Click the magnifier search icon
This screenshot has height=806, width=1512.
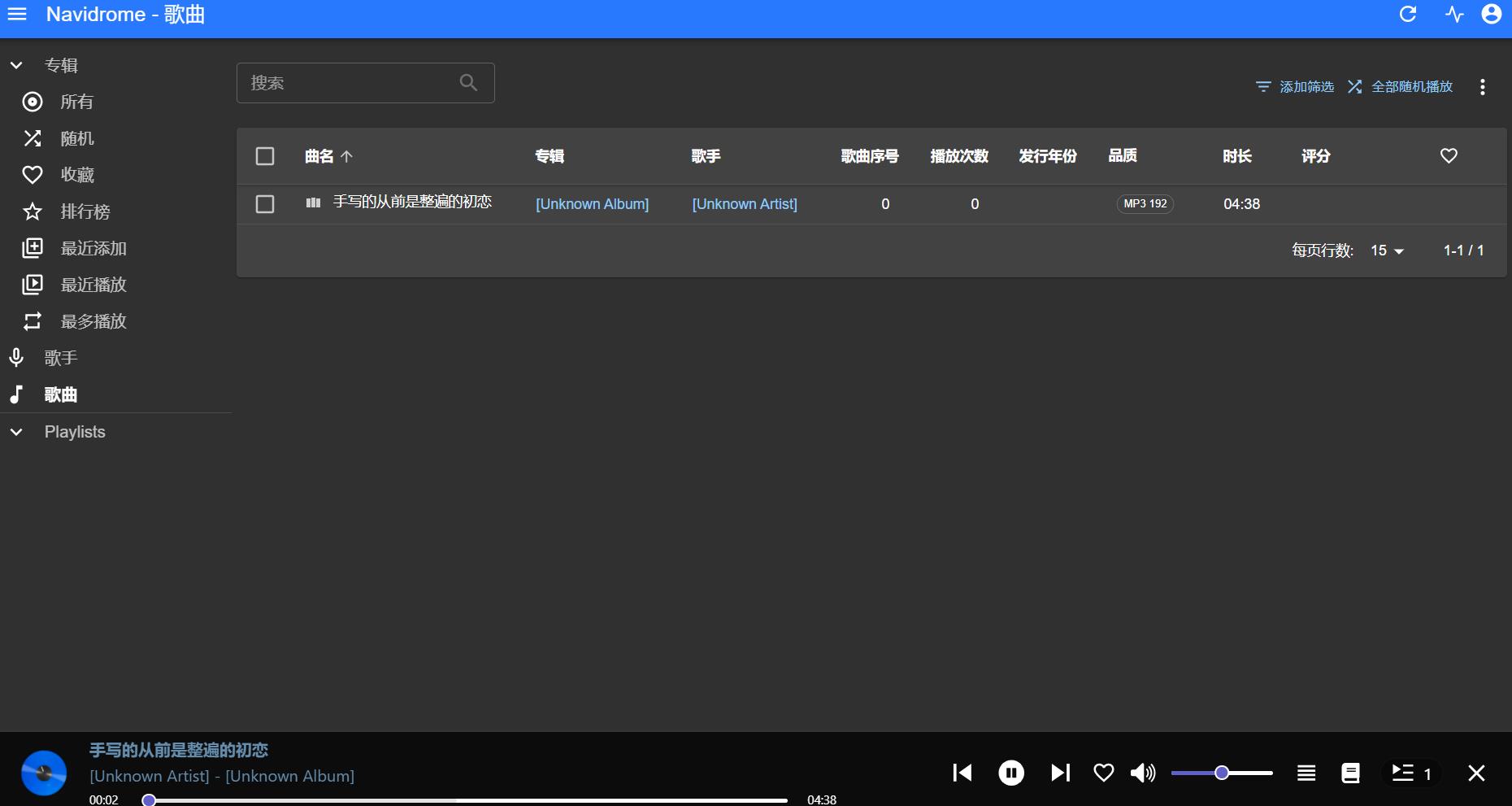click(x=468, y=82)
